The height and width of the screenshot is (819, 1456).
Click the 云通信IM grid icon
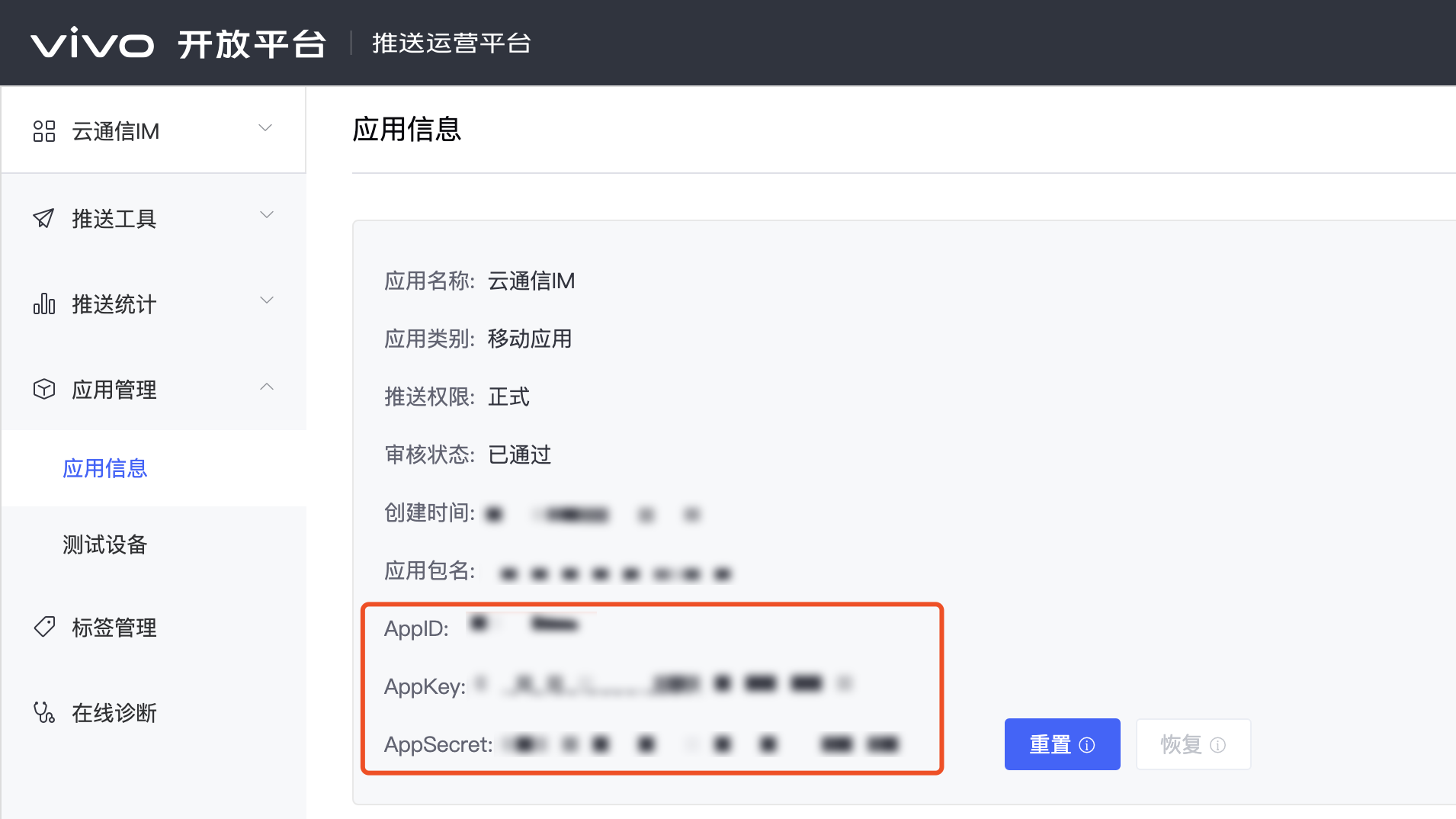(x=44, y=131)
